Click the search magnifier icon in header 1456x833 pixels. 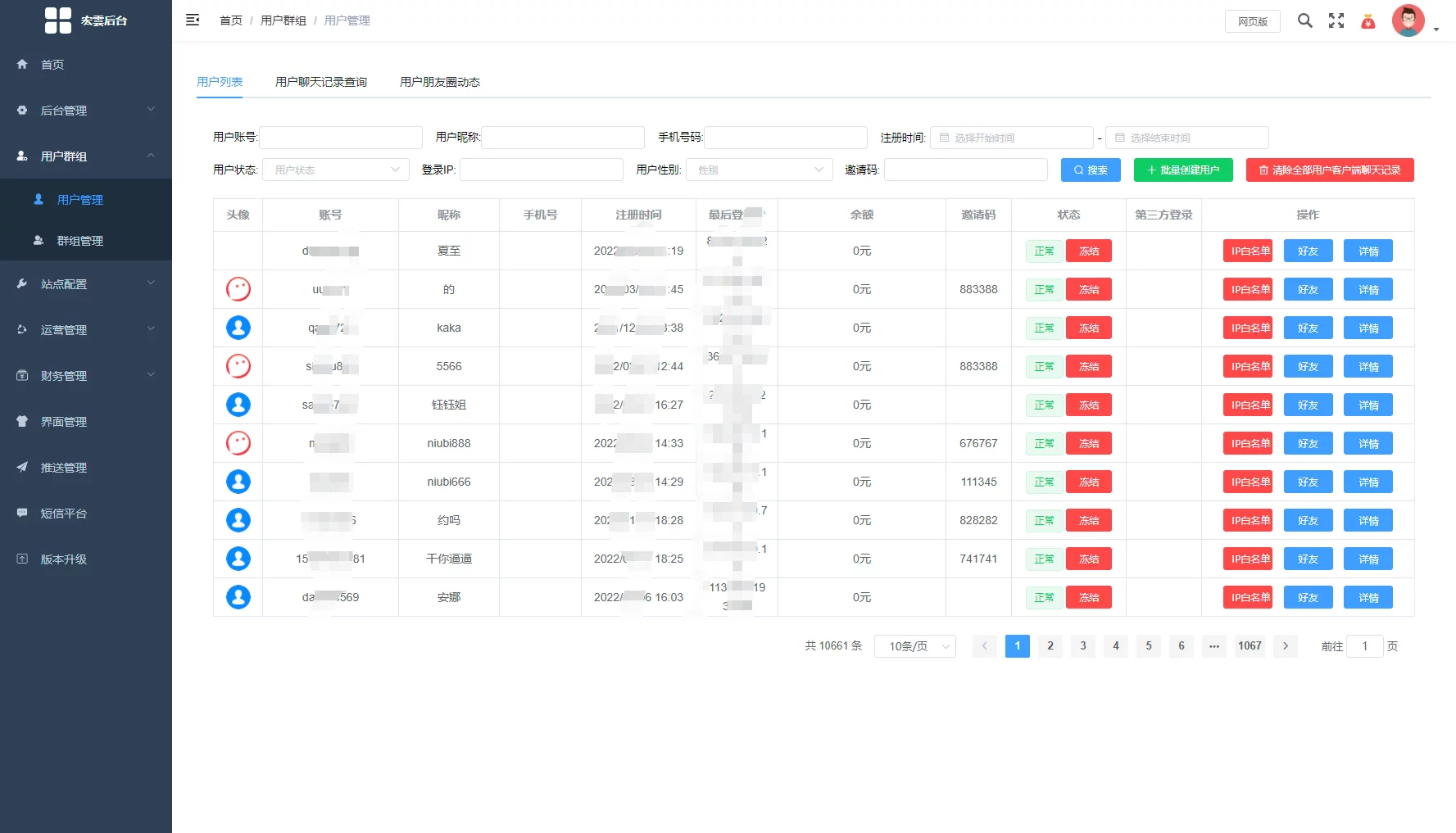(x=1304, y=20)
